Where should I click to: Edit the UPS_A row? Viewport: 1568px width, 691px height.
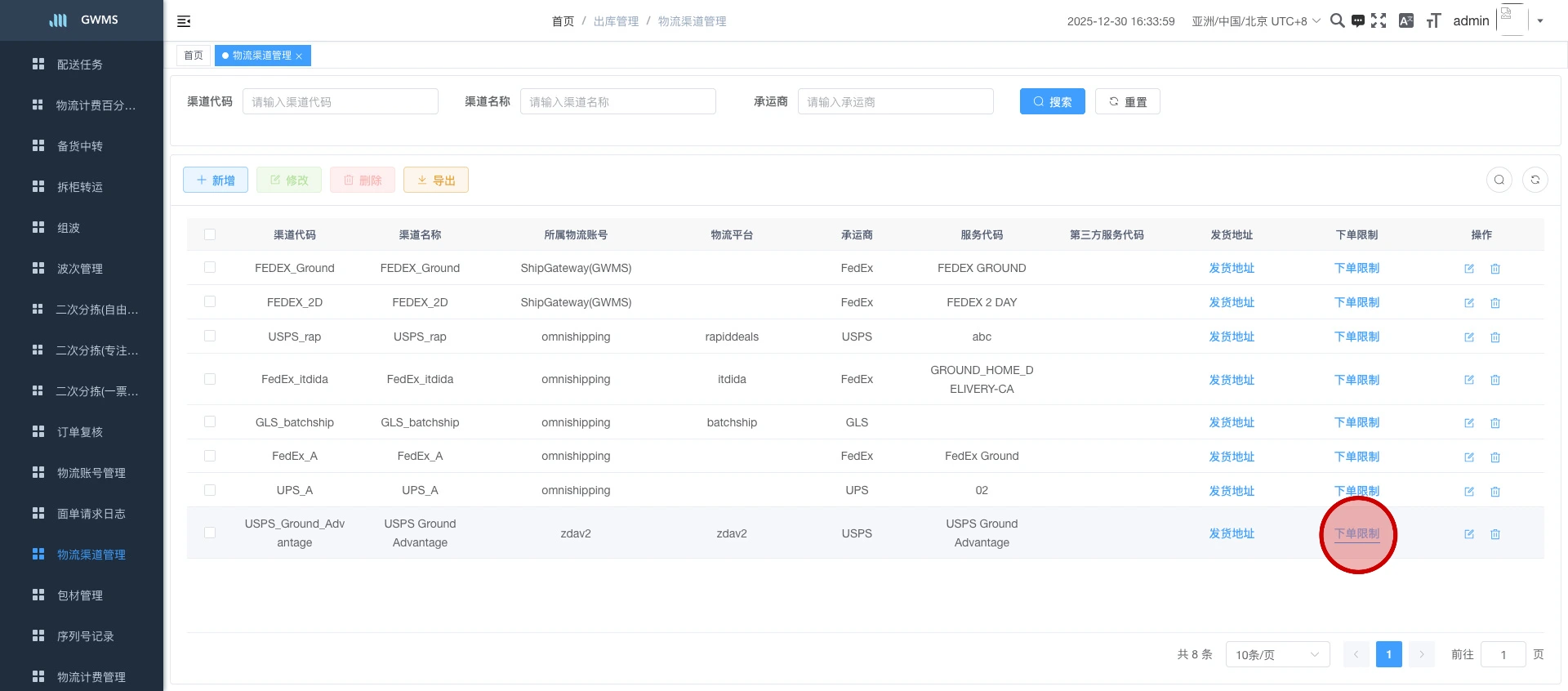click(x=1469, y=492)
